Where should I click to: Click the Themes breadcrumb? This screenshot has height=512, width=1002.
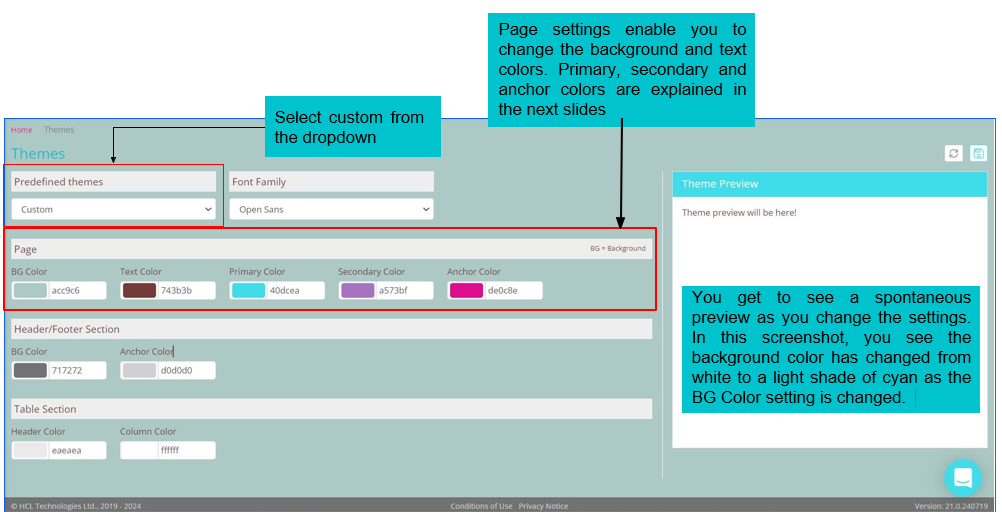pos(59,130)
